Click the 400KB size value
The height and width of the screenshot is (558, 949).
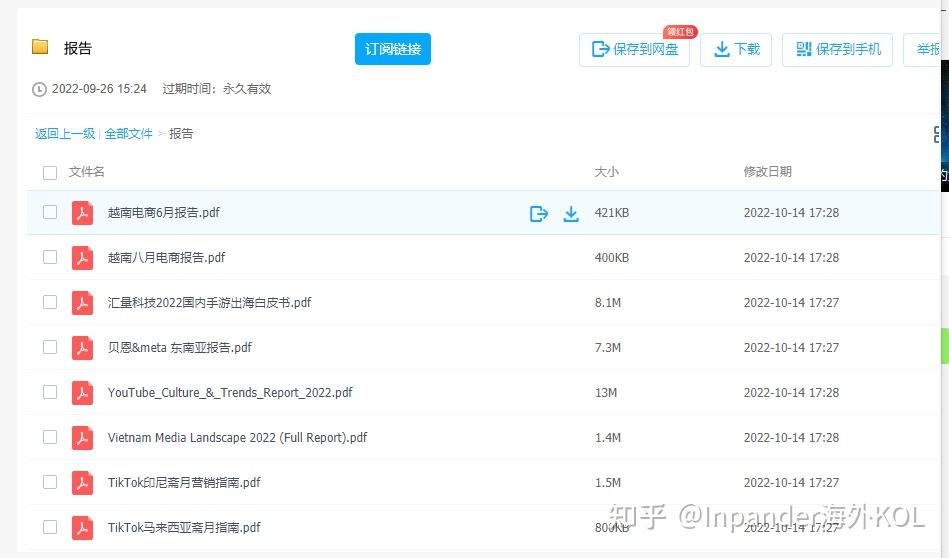point(612,258)
